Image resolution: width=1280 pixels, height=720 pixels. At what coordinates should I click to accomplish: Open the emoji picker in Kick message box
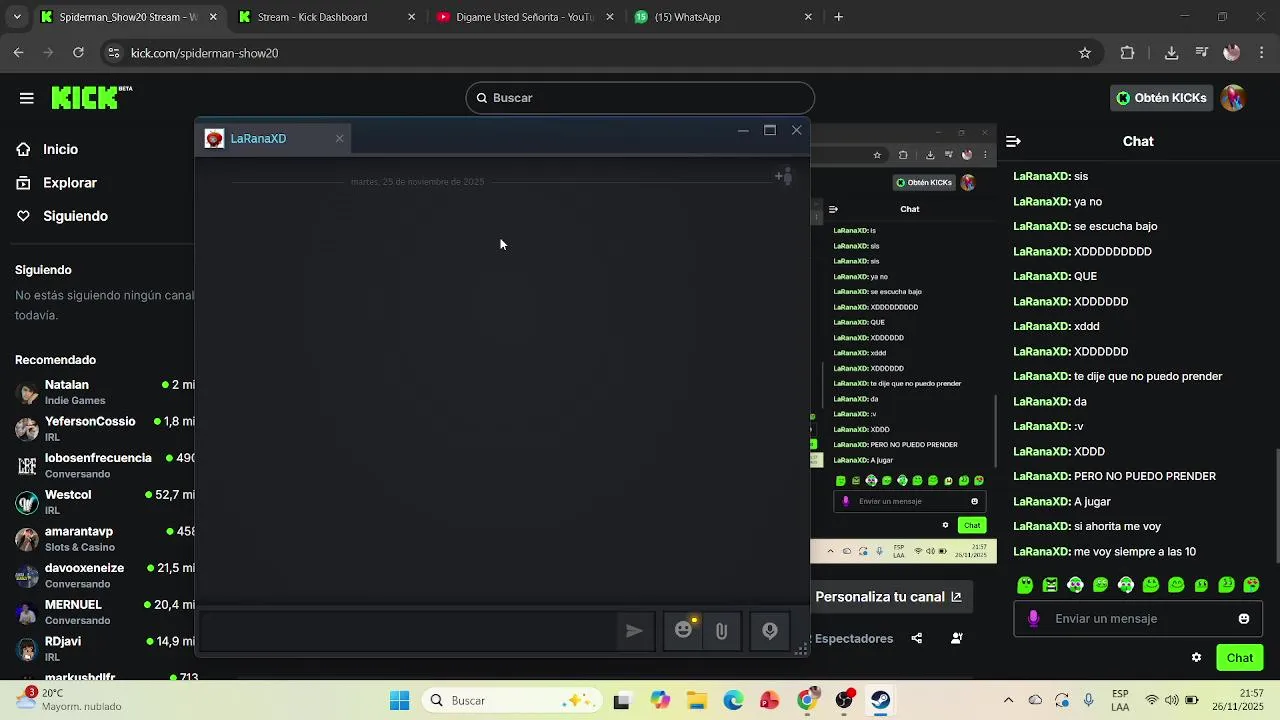point(1244,619)
